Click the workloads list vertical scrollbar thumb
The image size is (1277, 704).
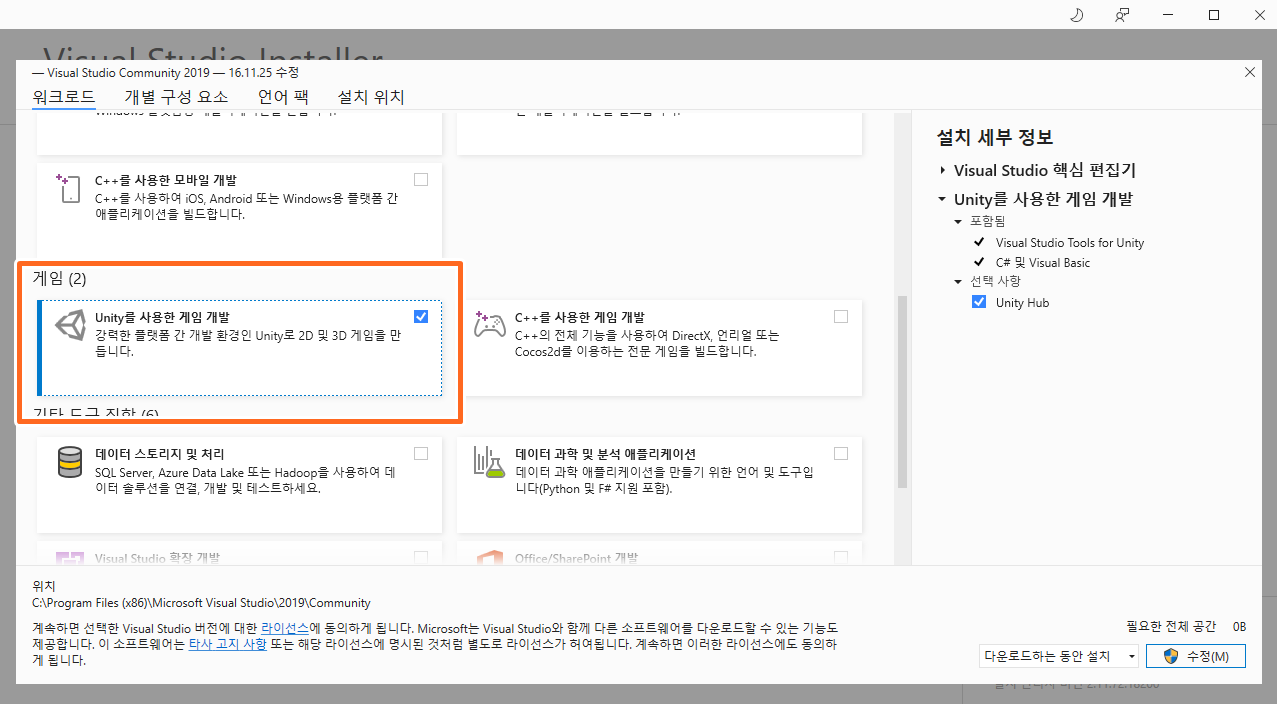pyautogui.click(x=902, y=391)
